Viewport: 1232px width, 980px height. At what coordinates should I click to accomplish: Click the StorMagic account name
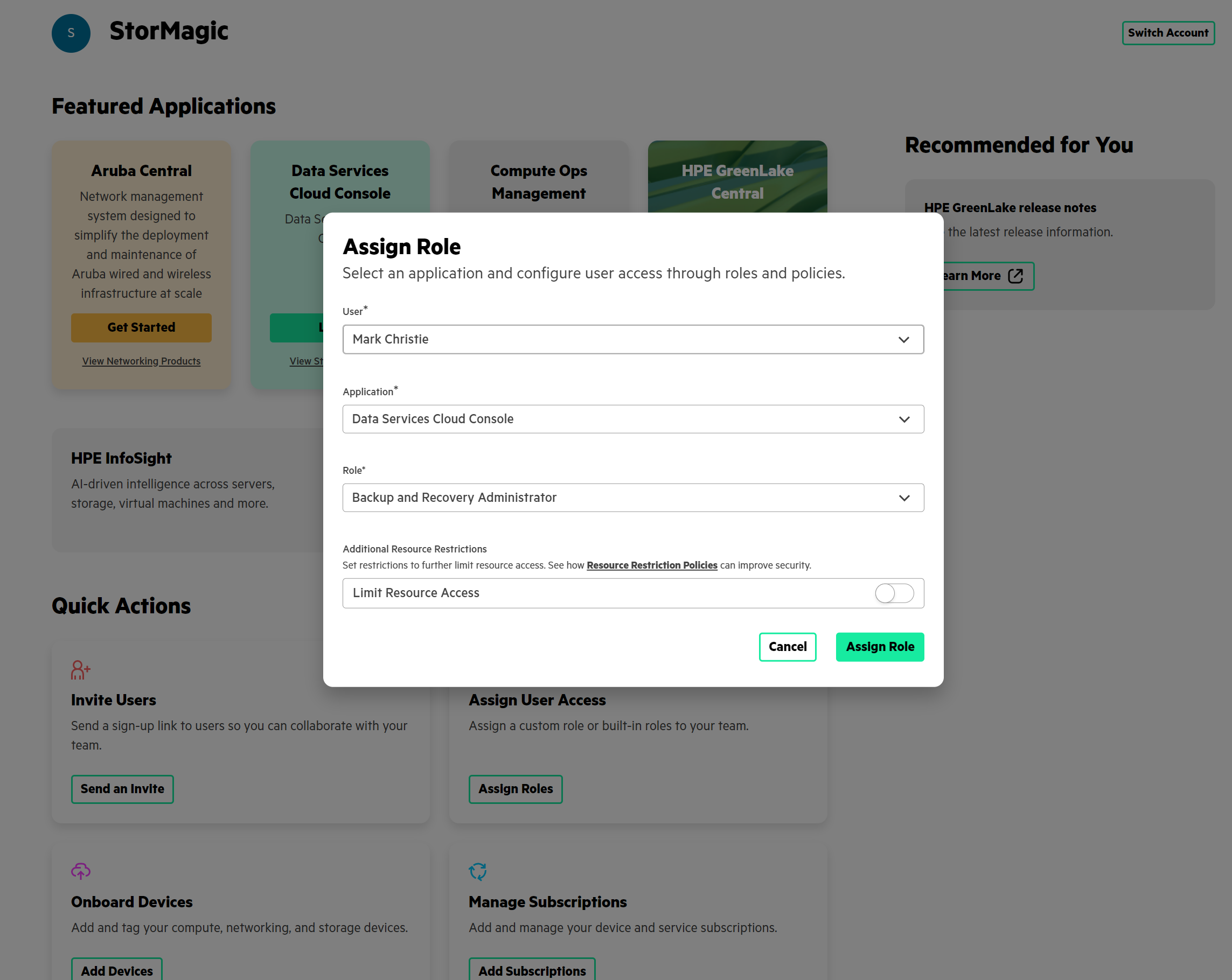169,31
